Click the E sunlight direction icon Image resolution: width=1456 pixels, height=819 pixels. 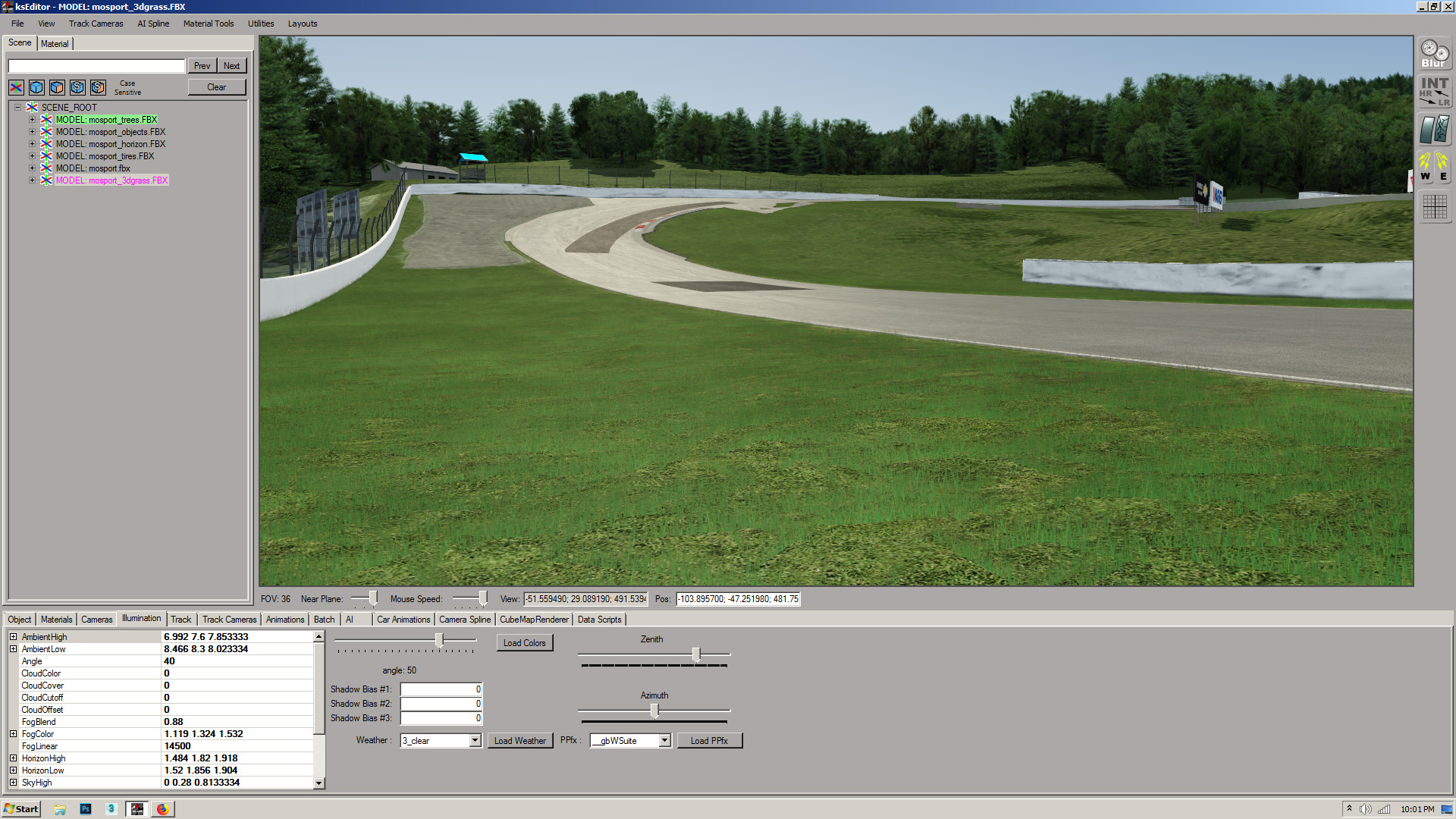(1442, 166)
